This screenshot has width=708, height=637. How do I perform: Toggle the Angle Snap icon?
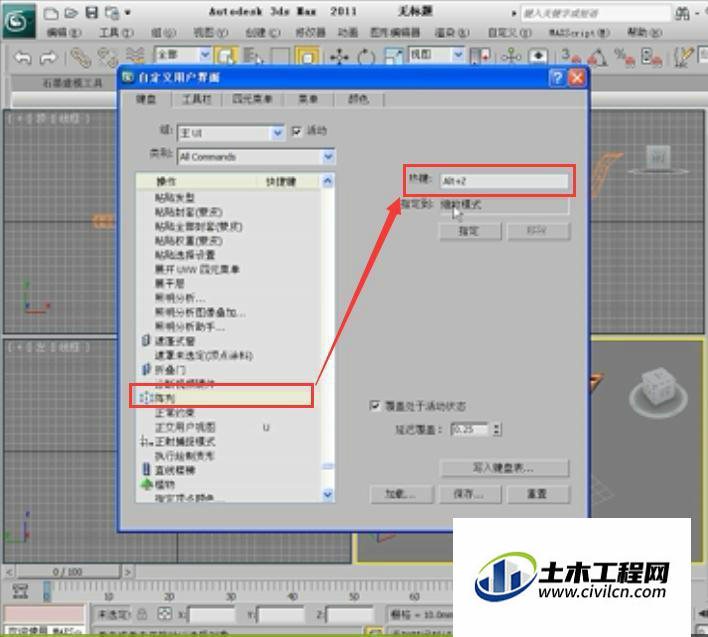(x=597, y=57)
